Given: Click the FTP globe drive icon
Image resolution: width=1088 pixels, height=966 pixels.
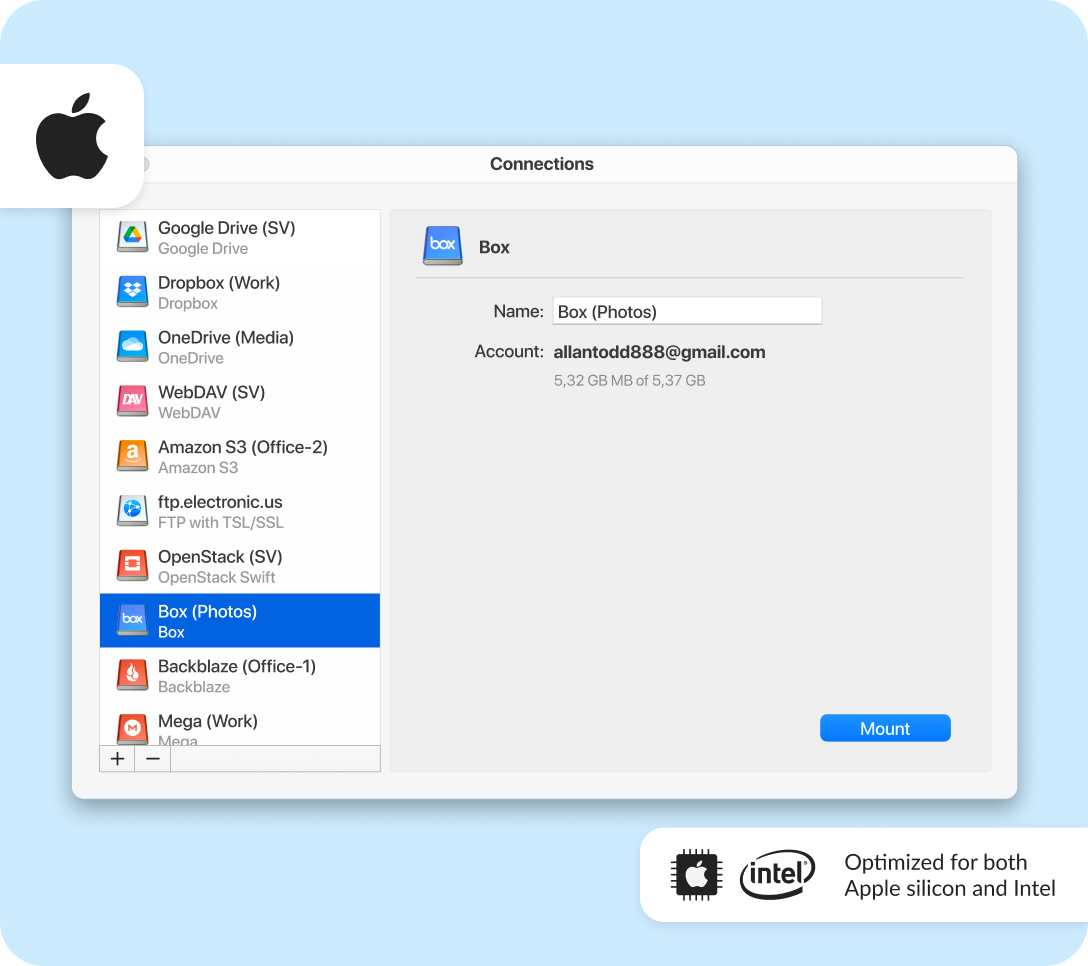Looking at the screenshot, I should coord(132,511).
